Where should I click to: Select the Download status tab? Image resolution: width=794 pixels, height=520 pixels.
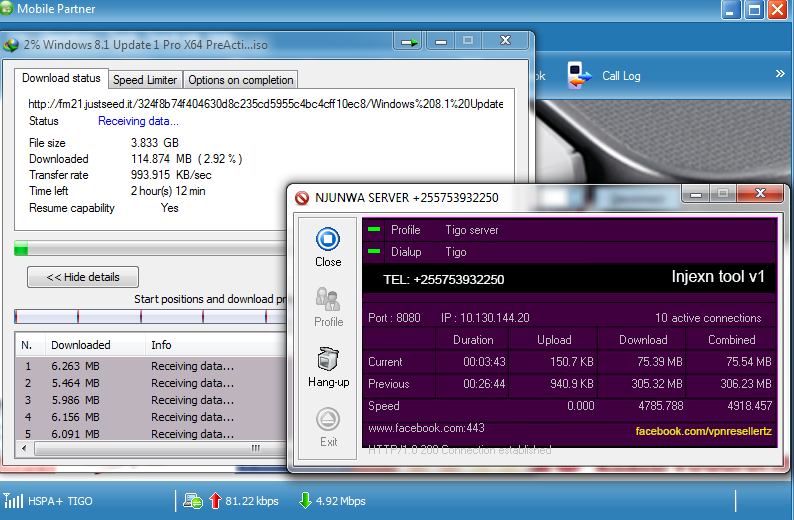tap(61, 78)
